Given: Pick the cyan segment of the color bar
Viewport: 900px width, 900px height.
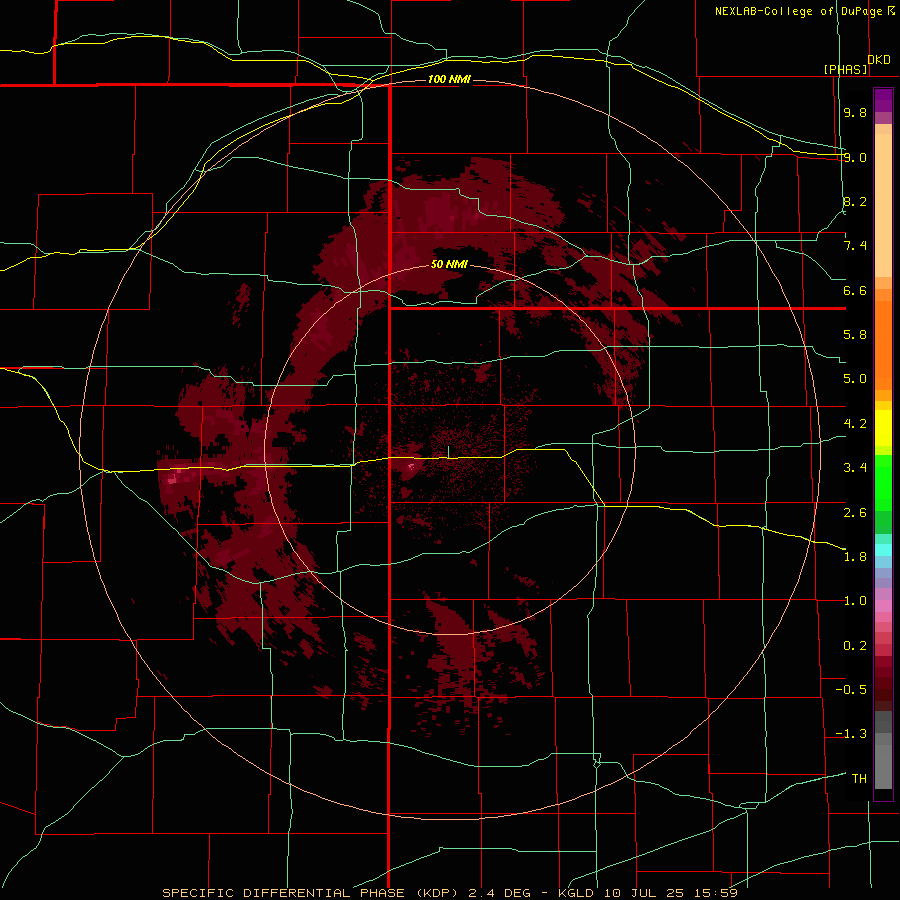Looking at the screenshot, I should [x=883, y=550].
